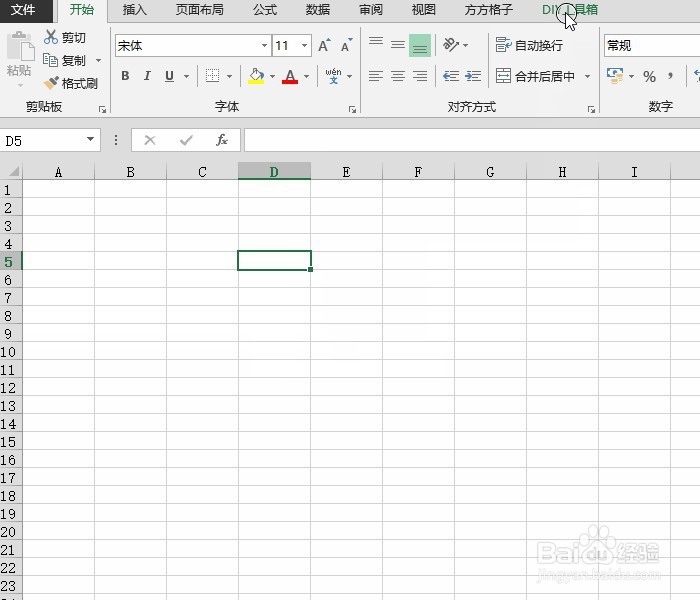Increase indent icon

point(473,76)
